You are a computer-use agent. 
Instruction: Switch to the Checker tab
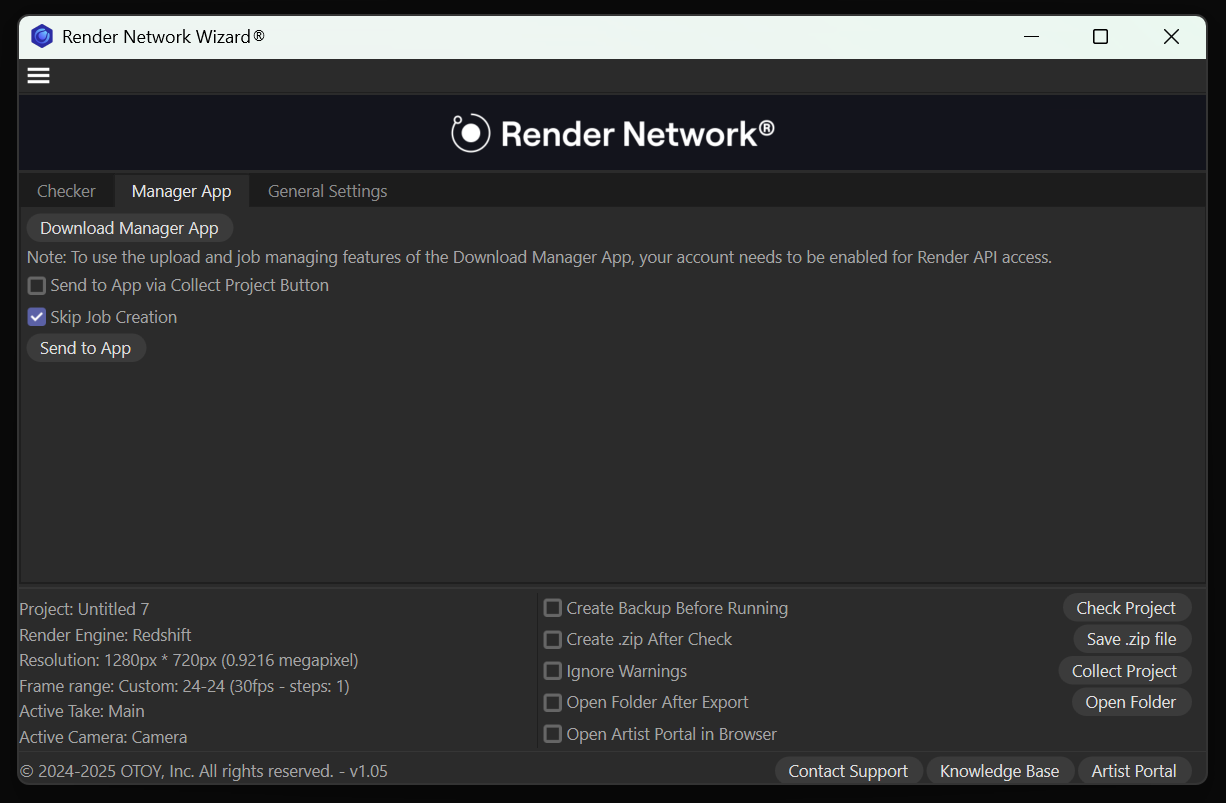coord(66,191)
